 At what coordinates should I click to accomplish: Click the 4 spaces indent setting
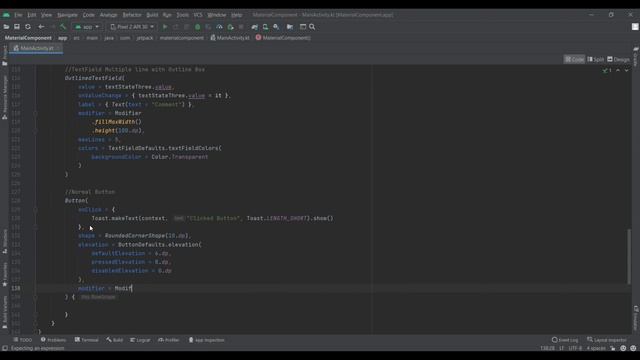pyautogui.click(x=596, y=348)
